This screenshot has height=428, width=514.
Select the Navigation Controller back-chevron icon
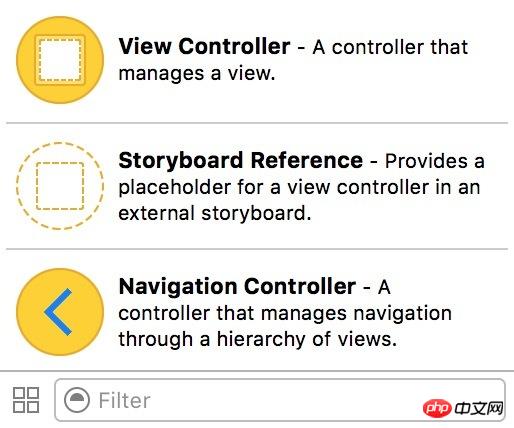pyautogui.click(x=60, y=312)
